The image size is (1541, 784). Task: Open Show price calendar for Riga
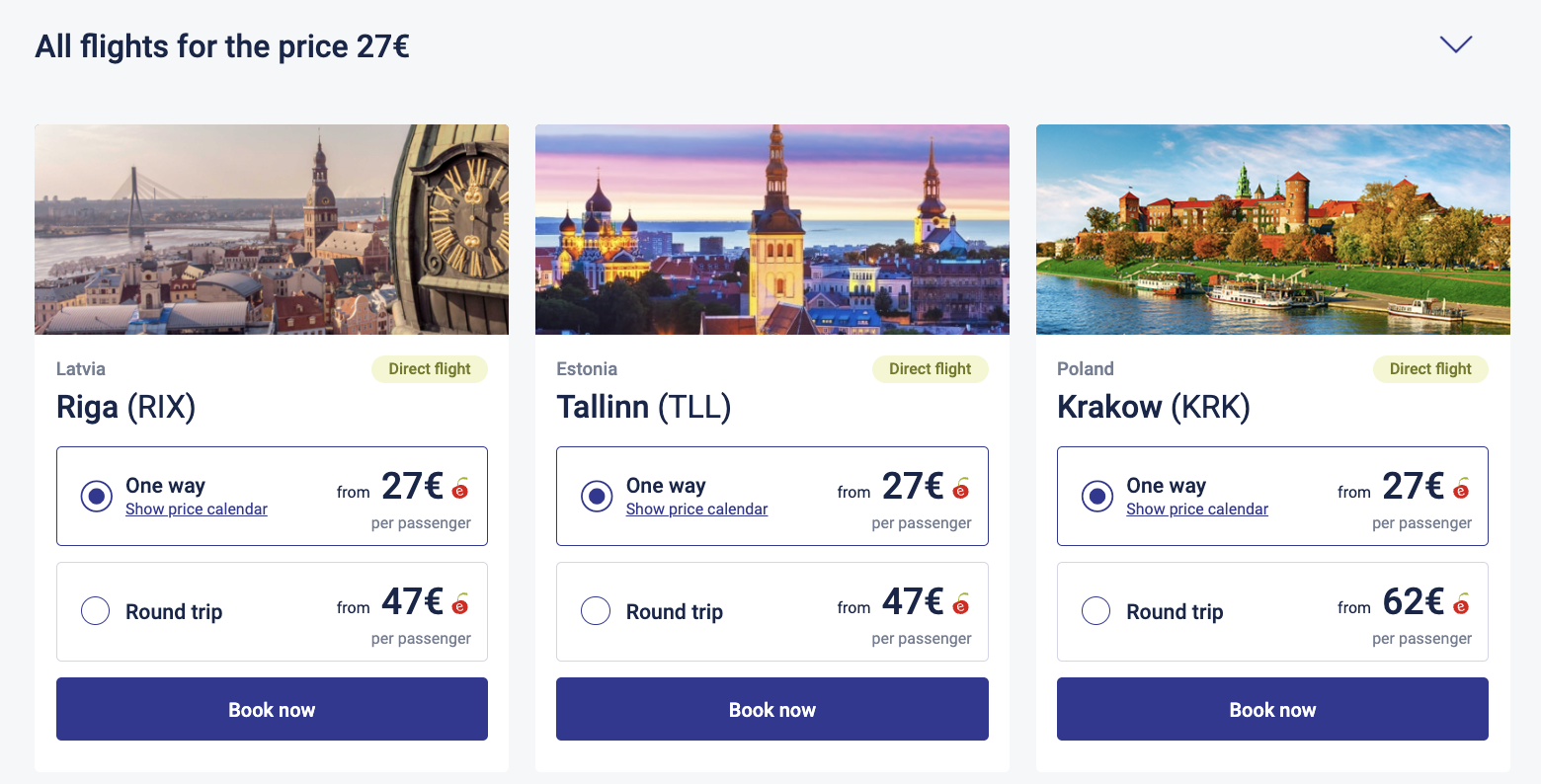(x=197, y=510)
